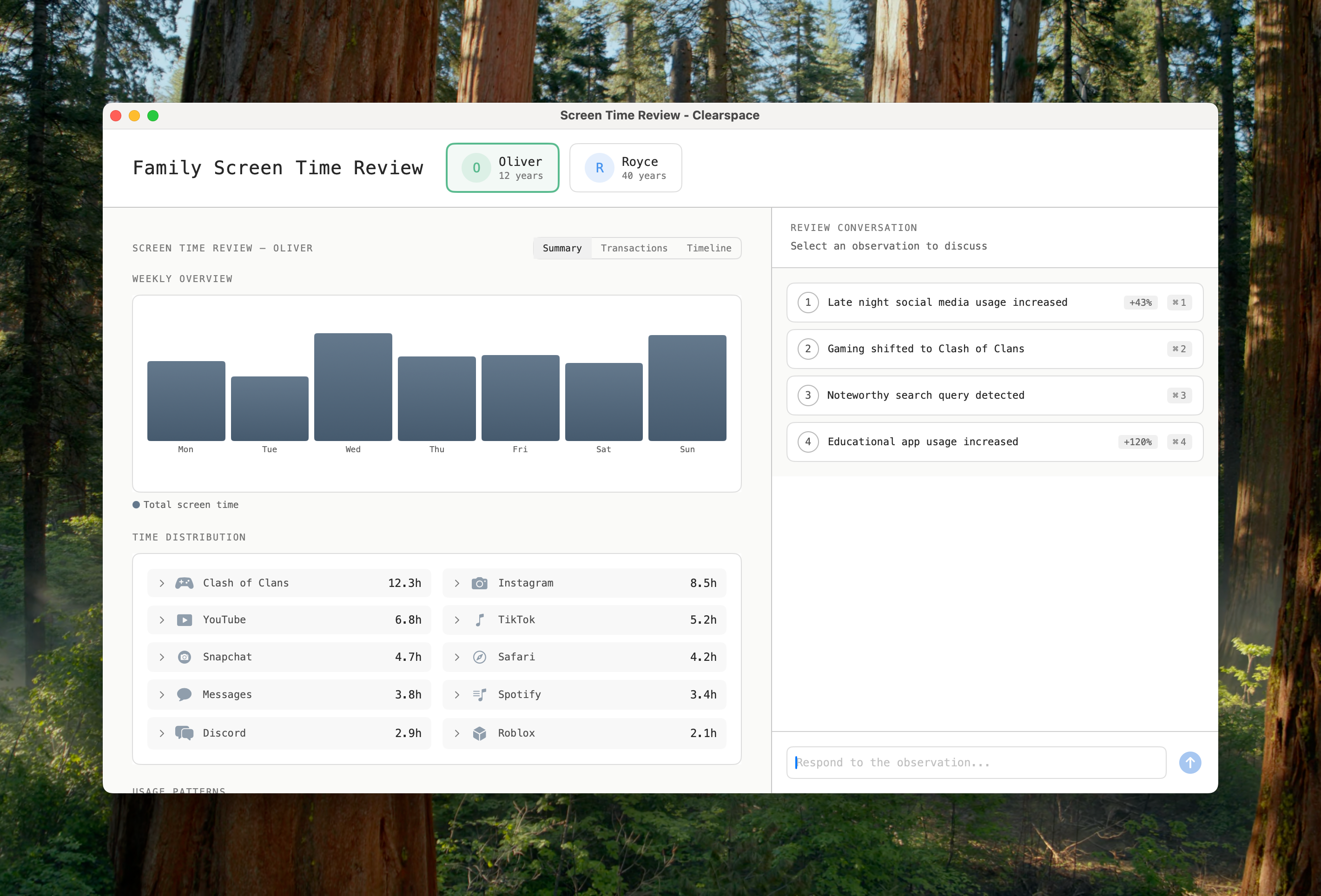Viewport: 1321px width, 896px height.
Task: Click the Snapchat camera icon
Action: pos(185,657)
